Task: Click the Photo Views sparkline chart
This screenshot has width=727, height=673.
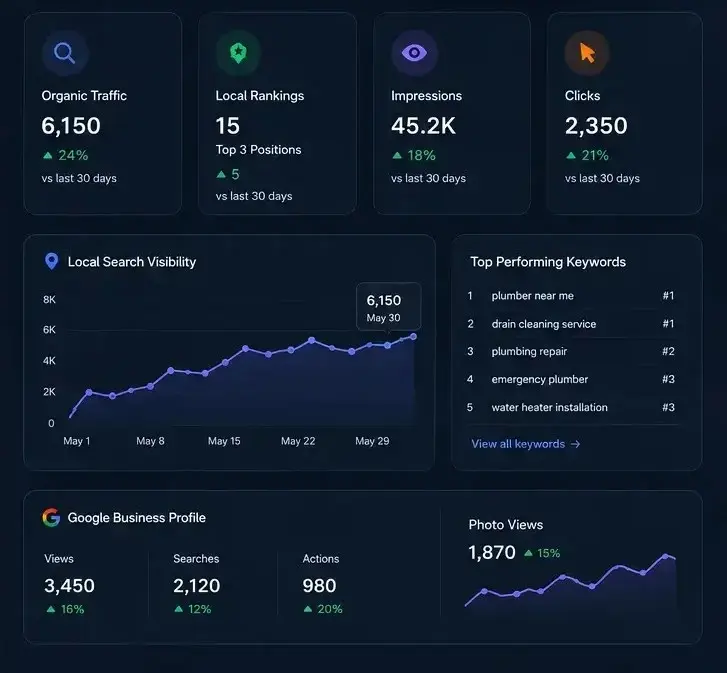Action: pyautogui.click(x=570, y=585)
